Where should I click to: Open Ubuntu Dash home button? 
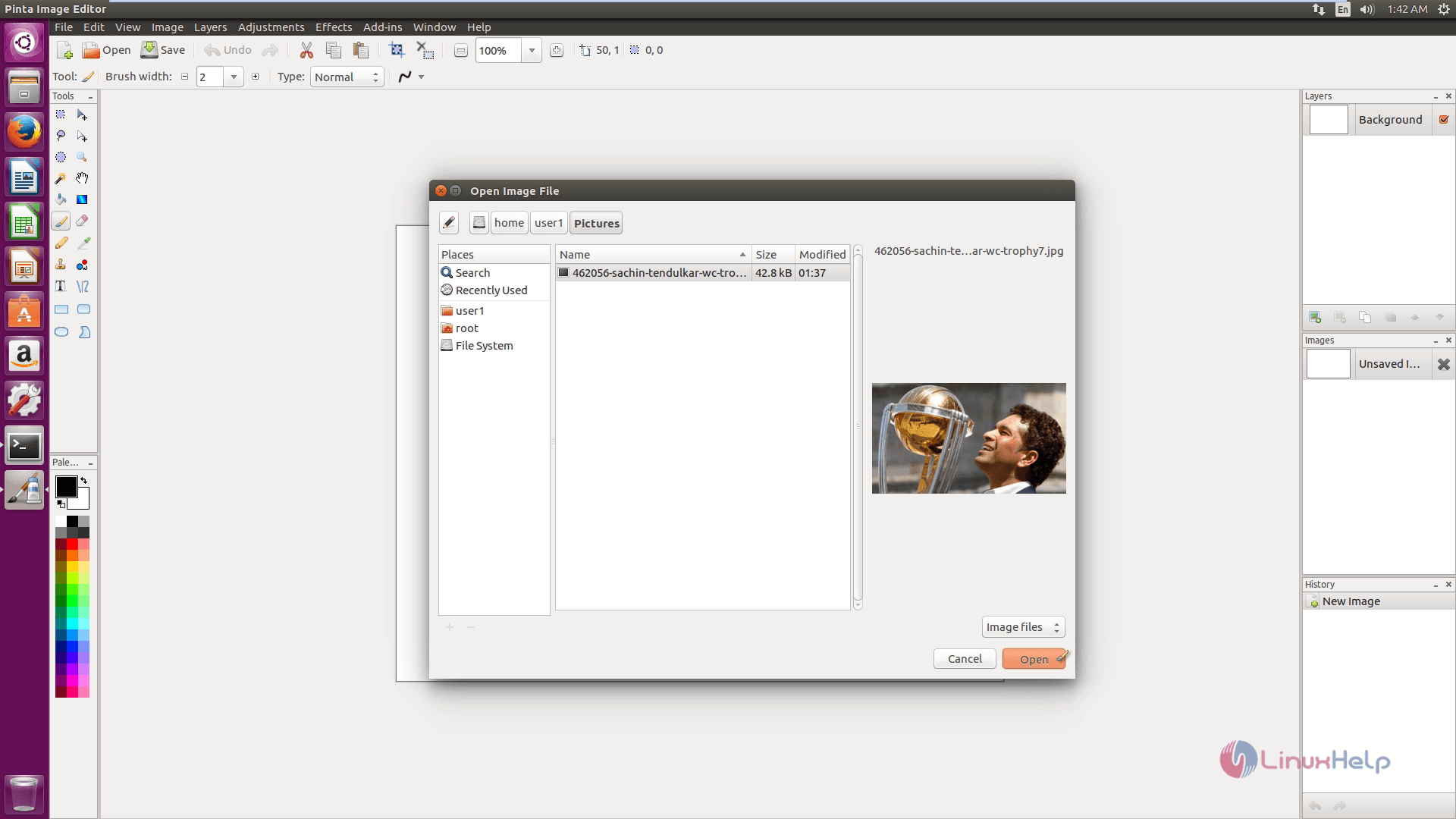[x=24, y=41]
